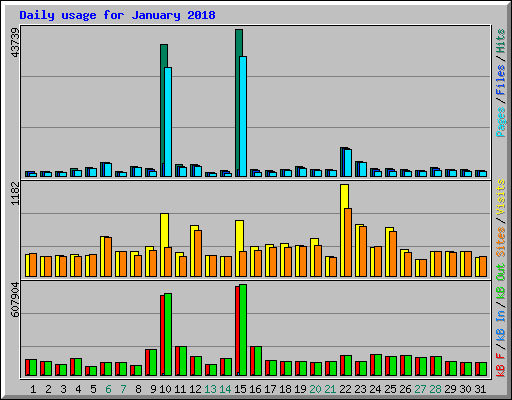Click day label '10' on the x-axis

(x=165, y=389)
